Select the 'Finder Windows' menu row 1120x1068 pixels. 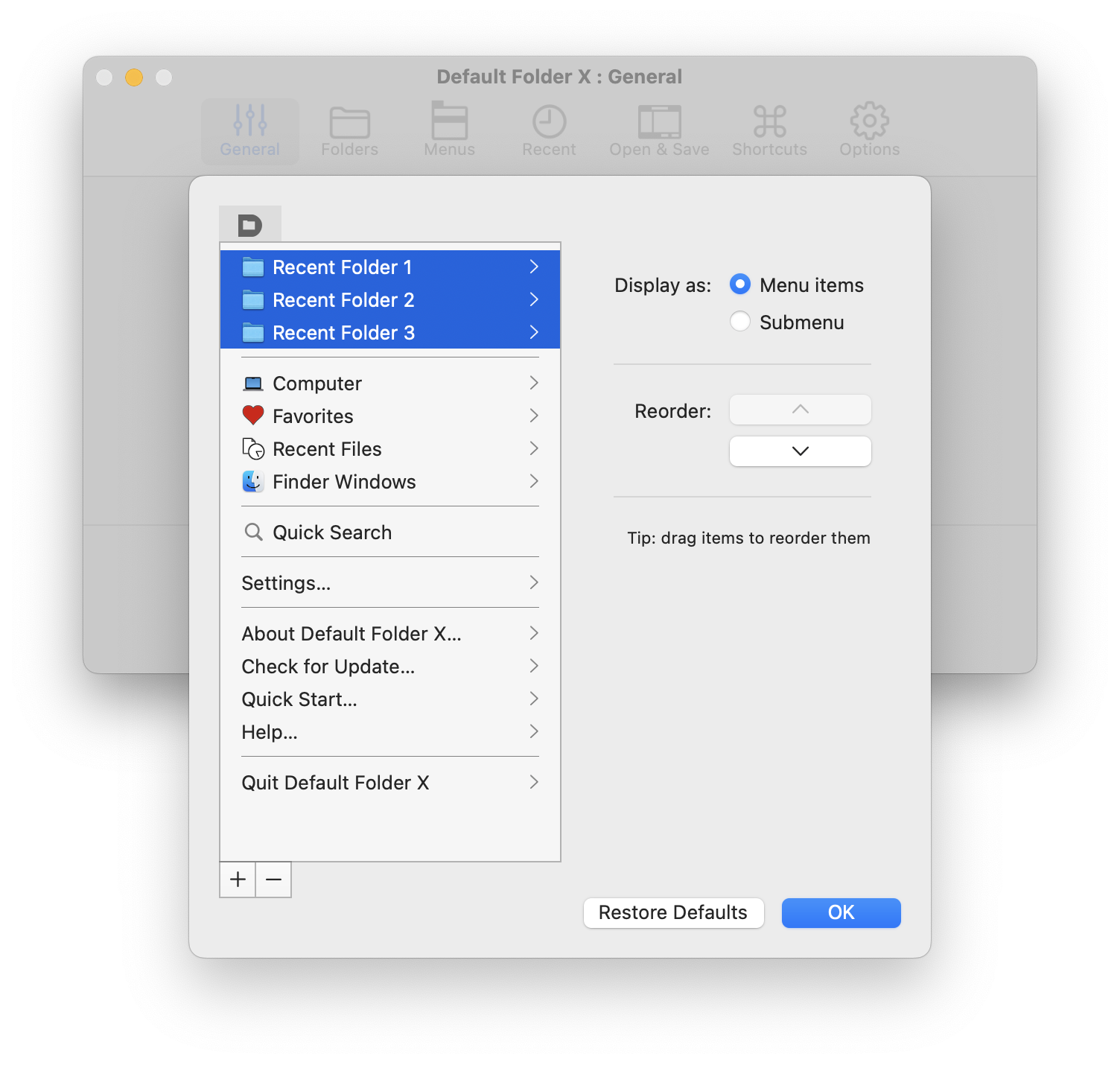pos(390,481)
